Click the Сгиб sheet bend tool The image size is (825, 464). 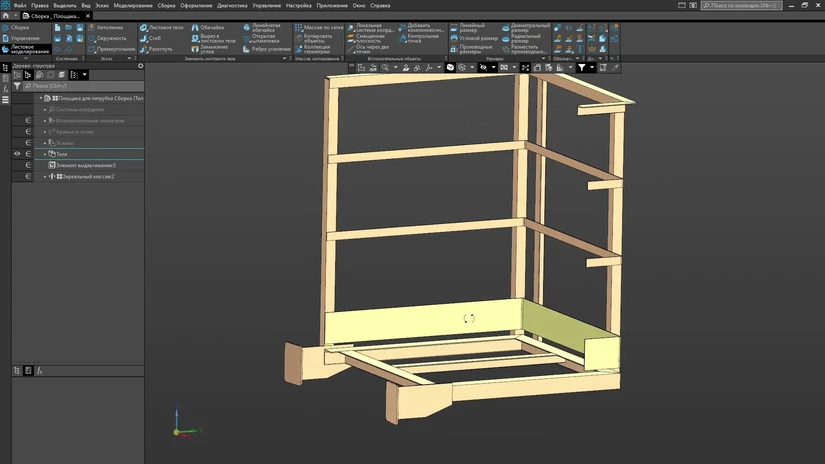(x=150, y=38)
